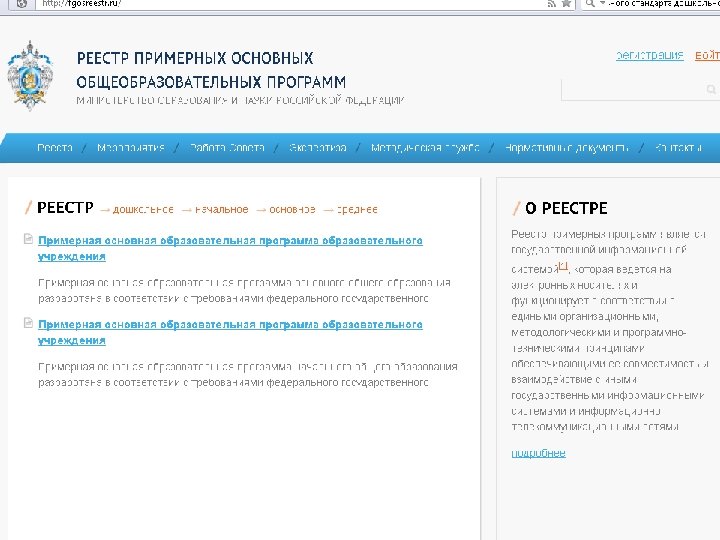720x540 pixels.
Task: Open the 'регистрация' link
Action: point(649,56)
